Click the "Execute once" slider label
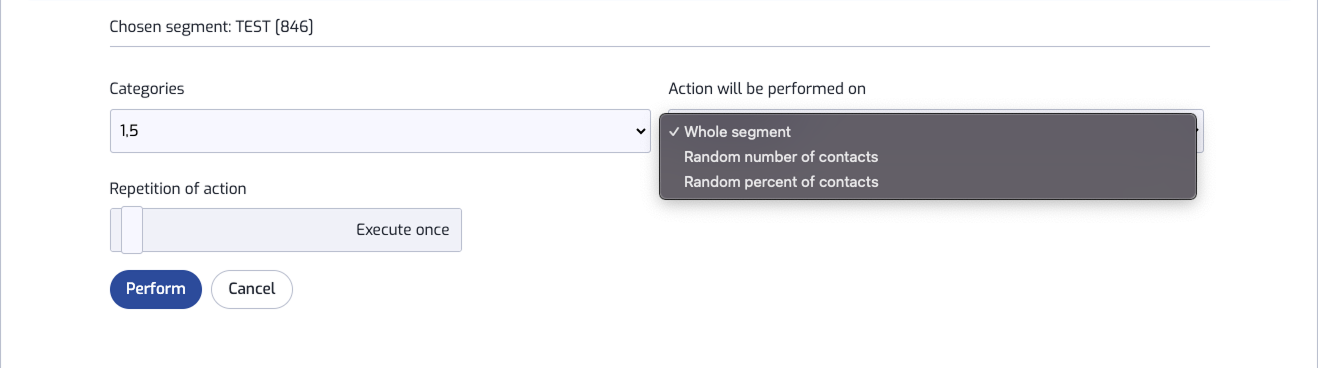Screen dimensions: 1318x368 click(403, 230)
